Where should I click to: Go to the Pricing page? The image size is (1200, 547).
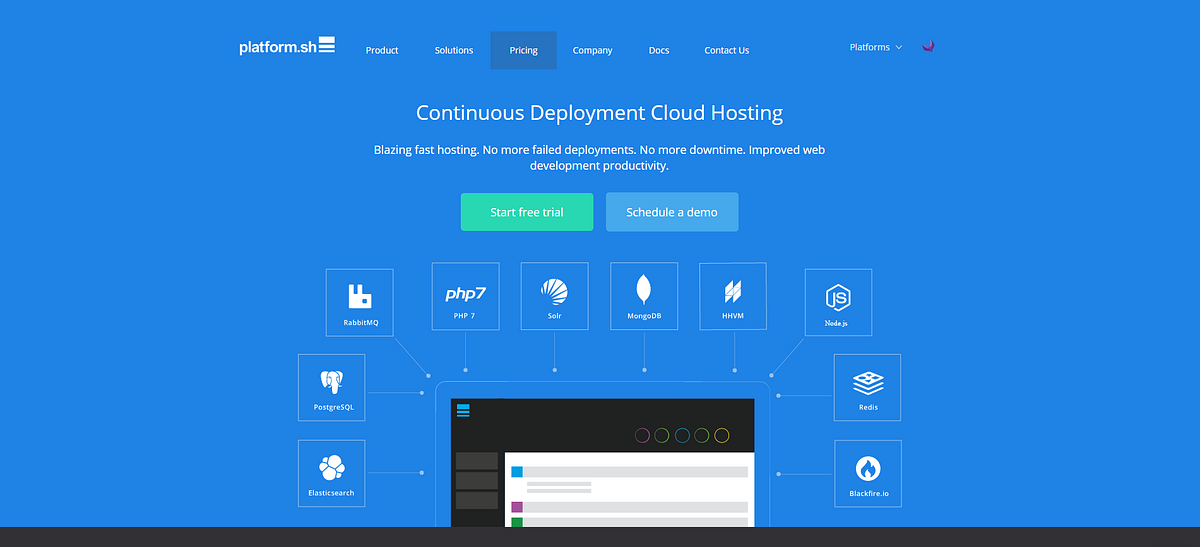click(524, 51)
